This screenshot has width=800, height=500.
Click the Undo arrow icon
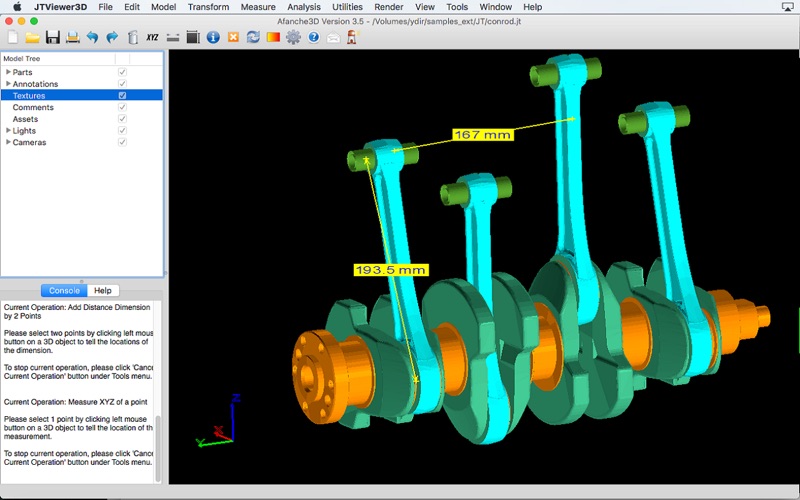92,38
